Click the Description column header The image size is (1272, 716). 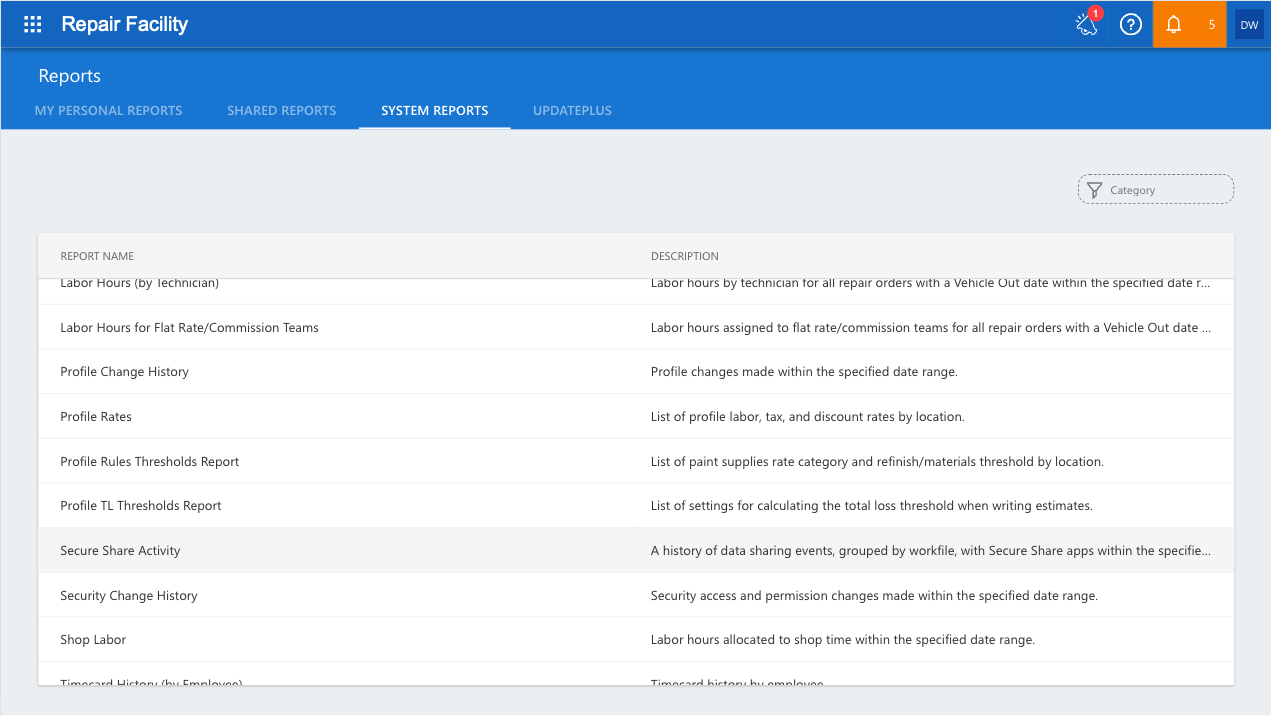click(x=685, y=256)
